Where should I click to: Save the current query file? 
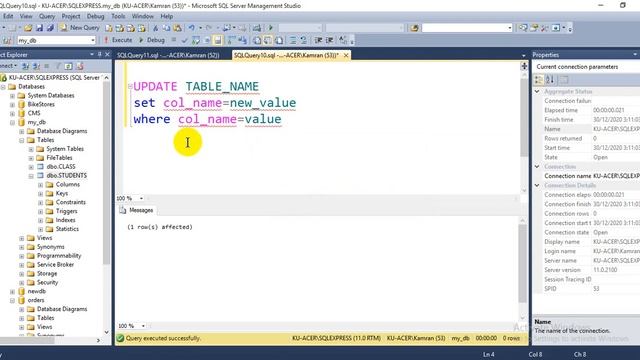39,28
